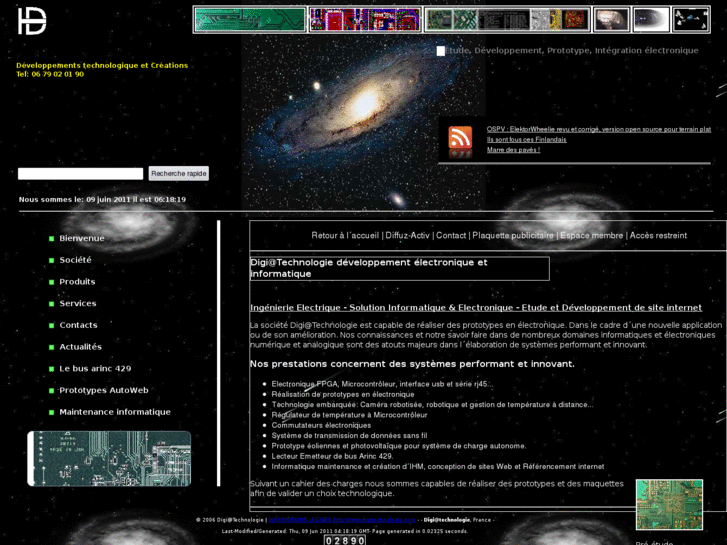
Task: Click the Système de transmission de données sans fil item
Action: pos(349,436)
